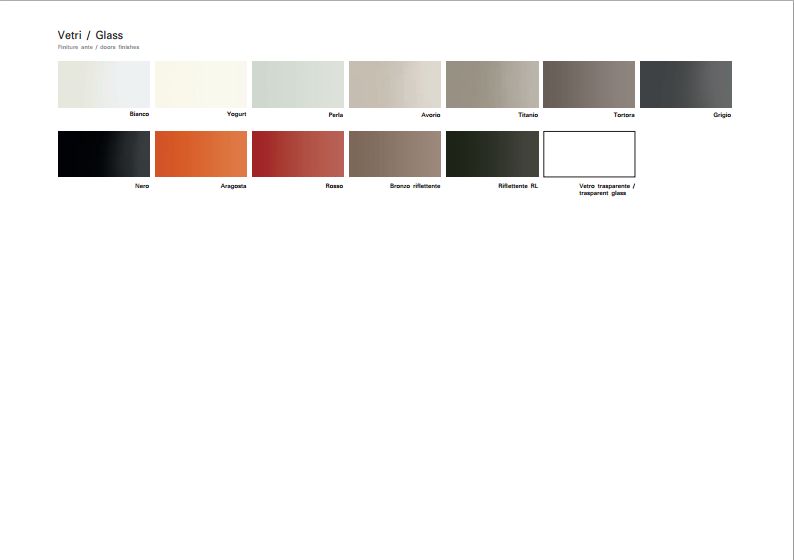Click the Titanio label text
794x560 pixels.
point(528,115)
